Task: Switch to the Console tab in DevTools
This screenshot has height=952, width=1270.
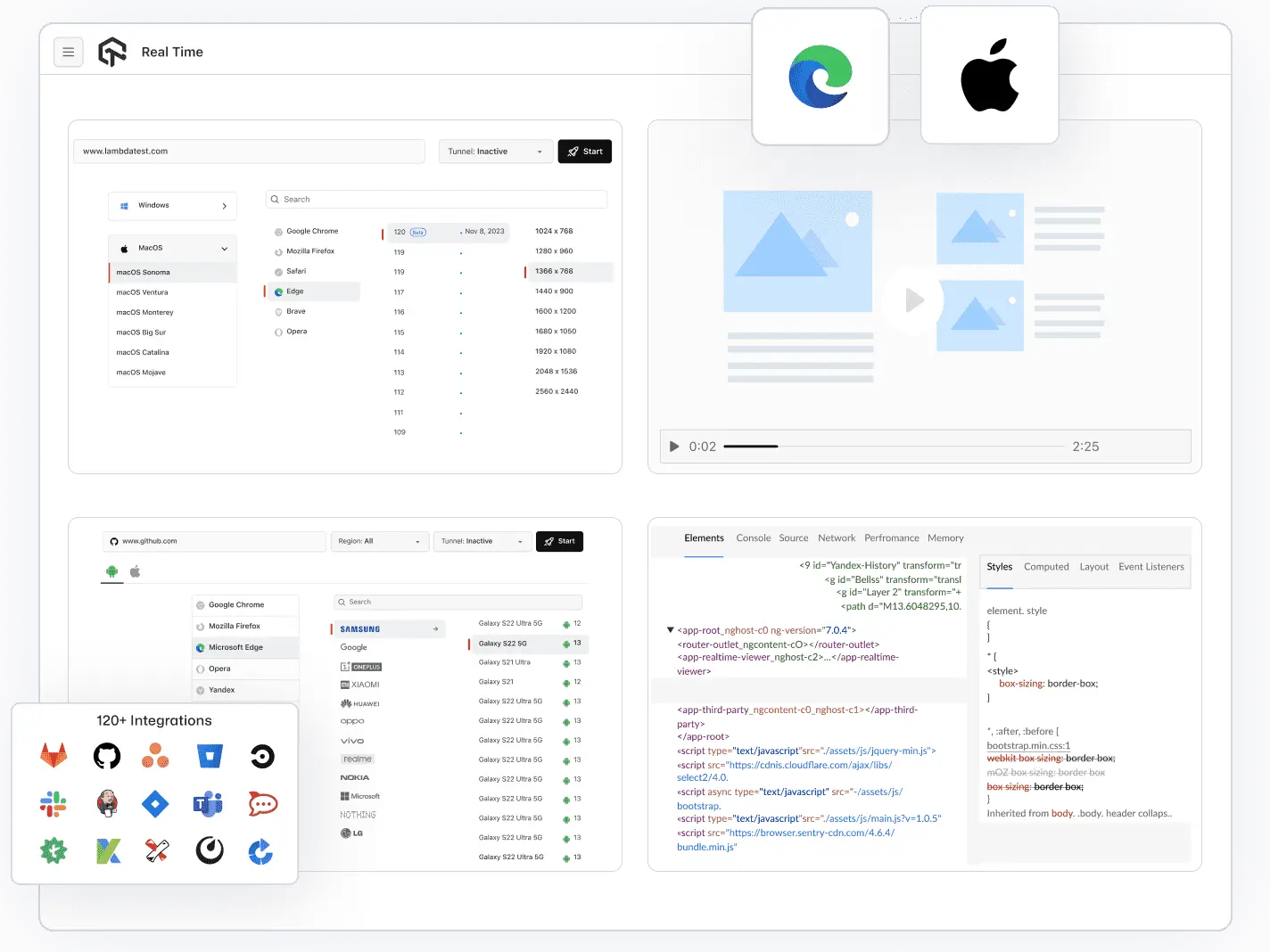Action: tap(753, 538)
